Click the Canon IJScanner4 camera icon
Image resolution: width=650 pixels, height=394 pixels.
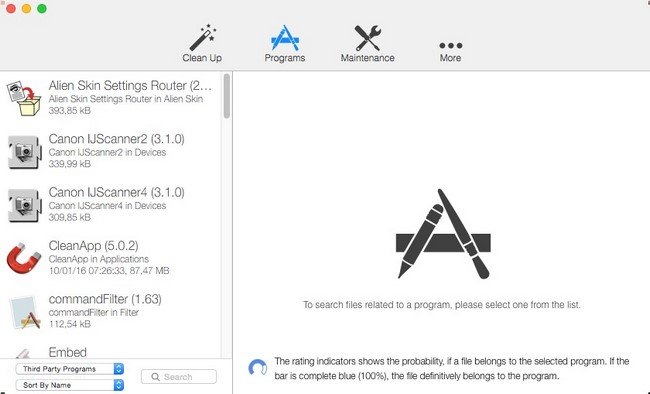24,205
